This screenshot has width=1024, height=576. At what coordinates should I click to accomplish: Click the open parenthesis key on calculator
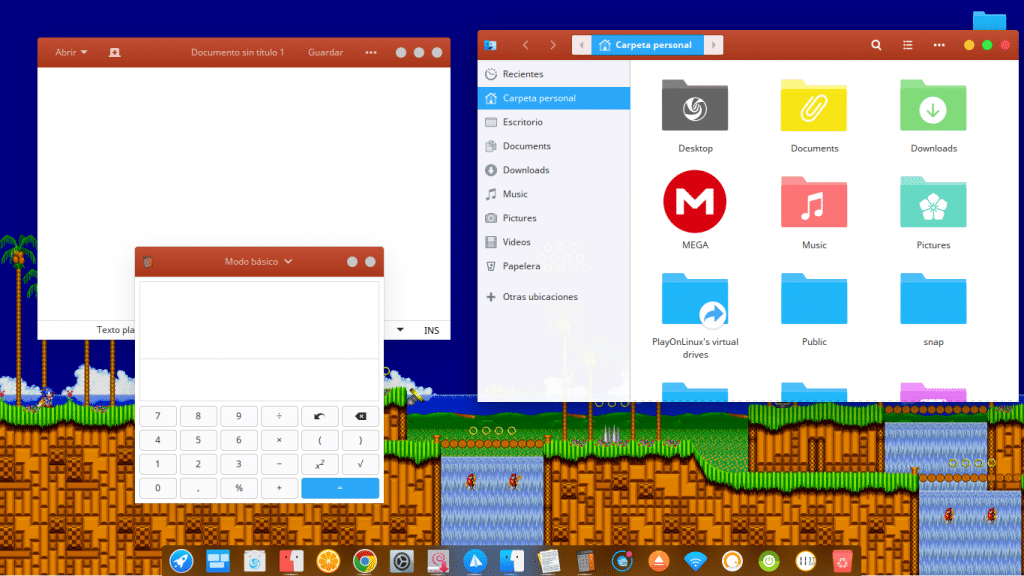(x=319, y=440)
